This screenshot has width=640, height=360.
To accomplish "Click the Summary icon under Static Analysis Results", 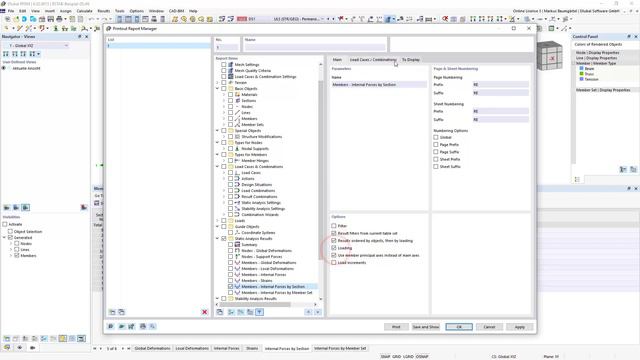I will tap(237, 244).
